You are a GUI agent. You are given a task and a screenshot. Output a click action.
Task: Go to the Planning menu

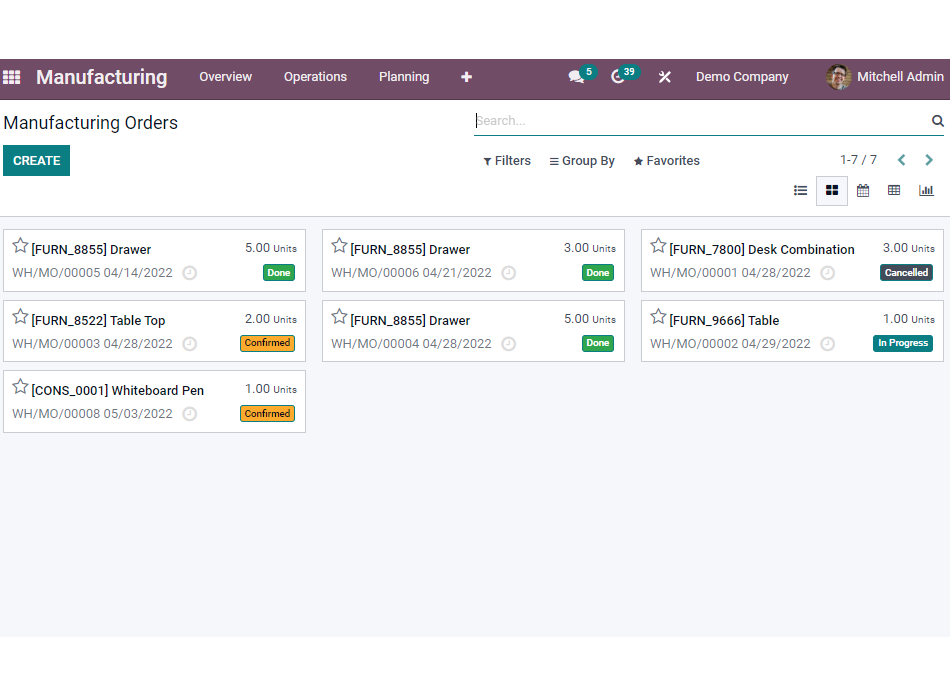[403, 77]
